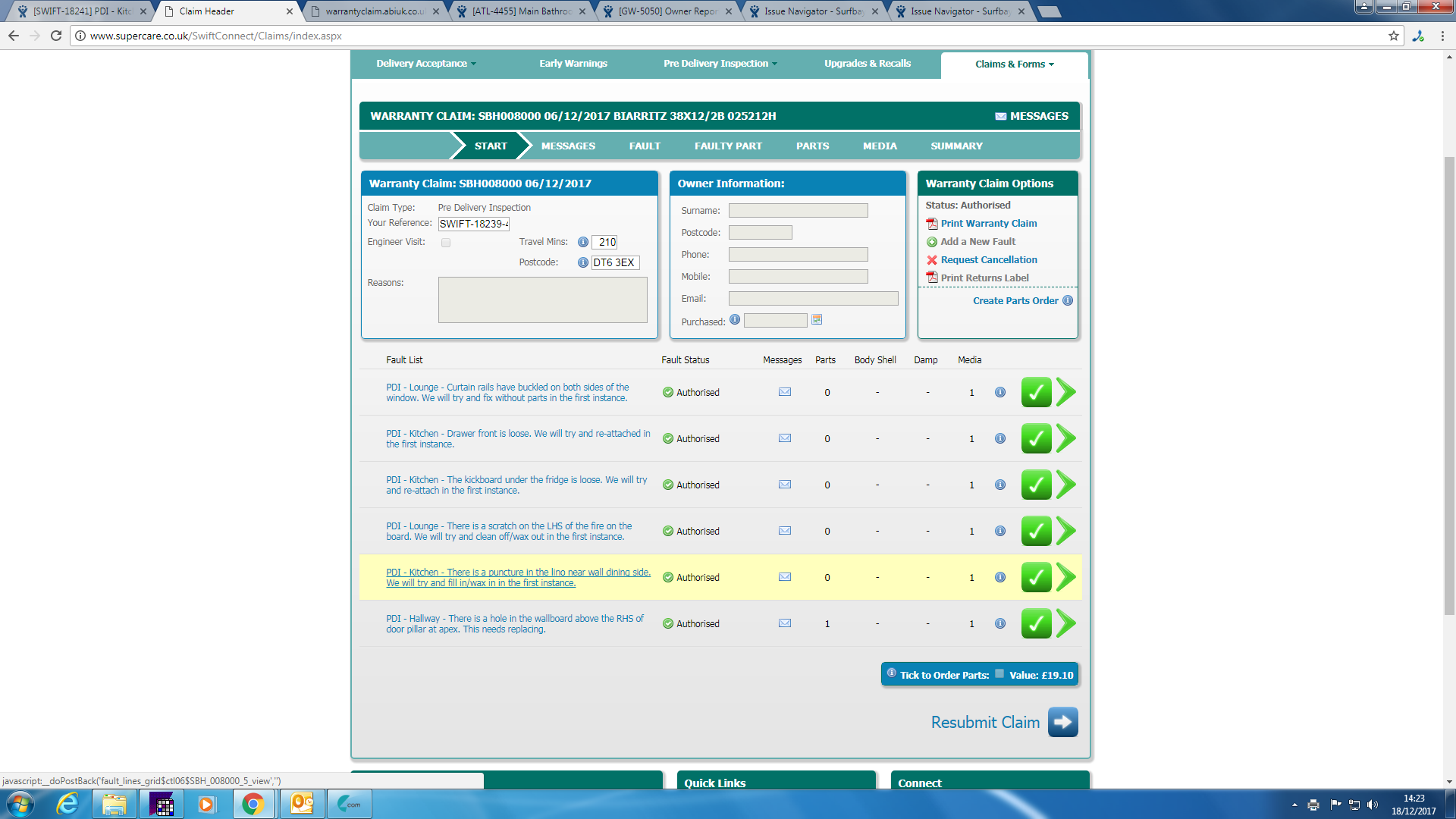Open the Delivery Acceptance dropdown menu
This screenshot has width=1456, height=819.
click(425, 64)
